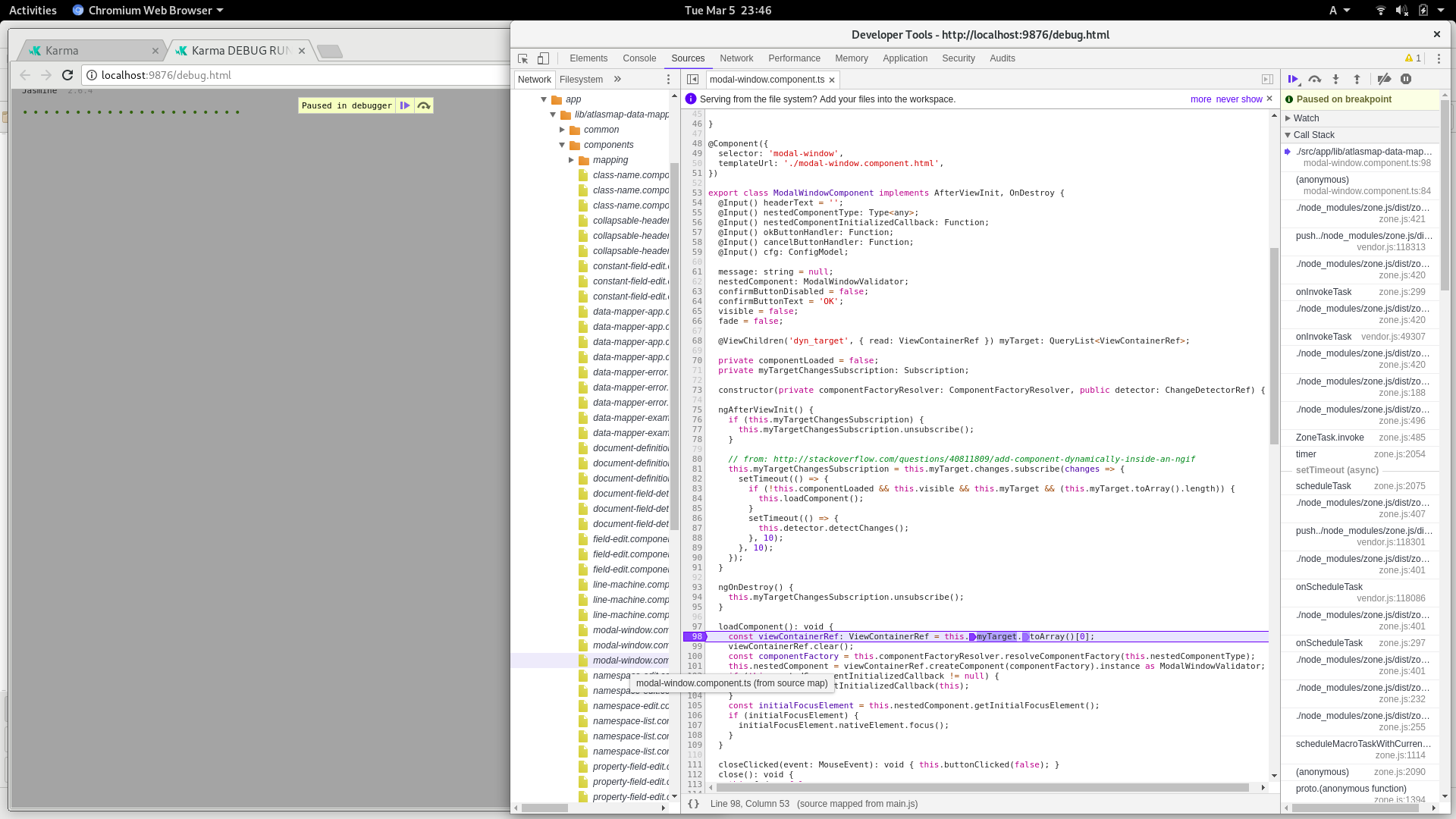1456x819 pixels.
Task: Toggle the device toolbar icon
Action: (543, 58)
